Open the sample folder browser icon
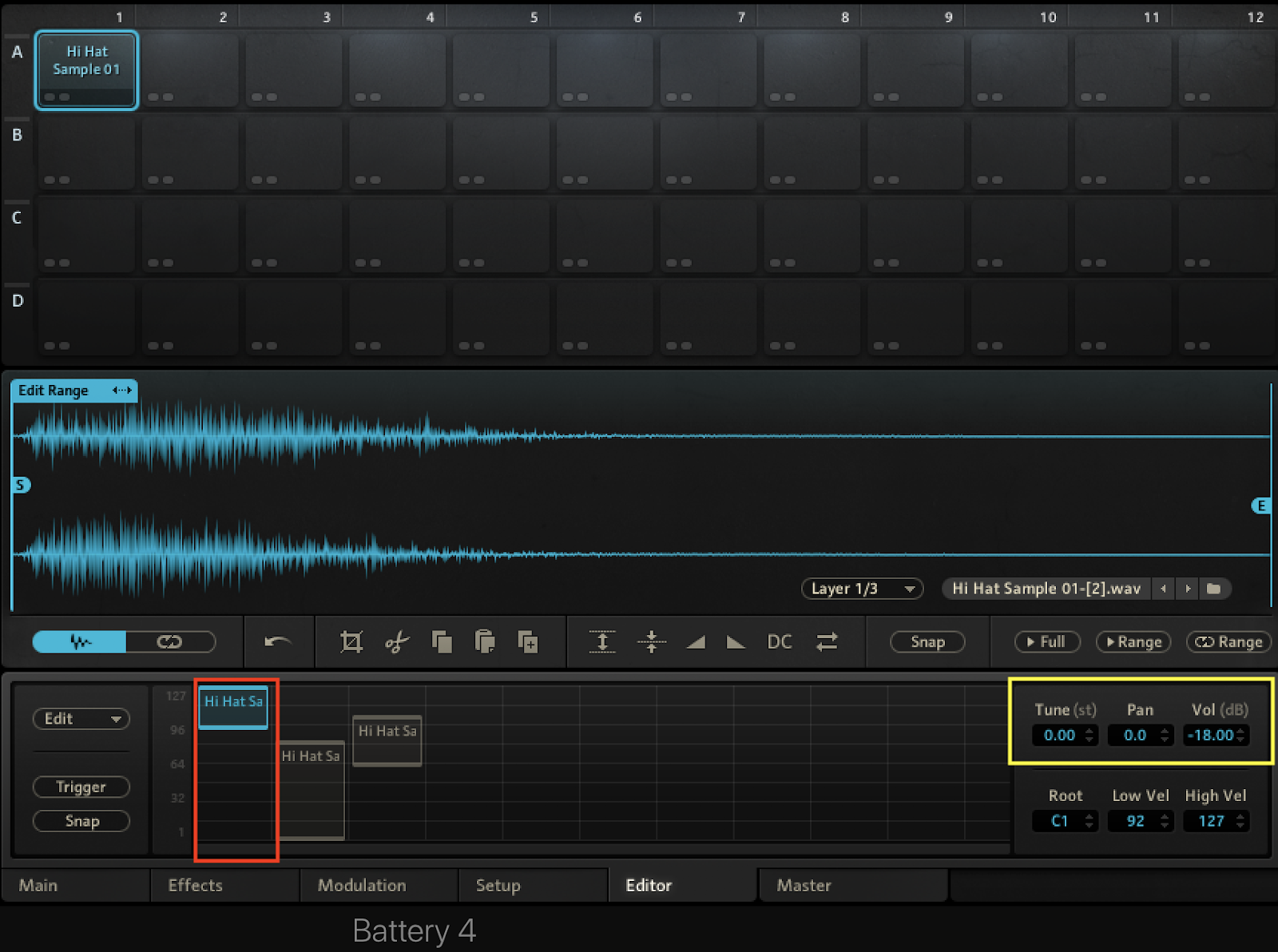1278x952 pixels. coord(1213,589)
